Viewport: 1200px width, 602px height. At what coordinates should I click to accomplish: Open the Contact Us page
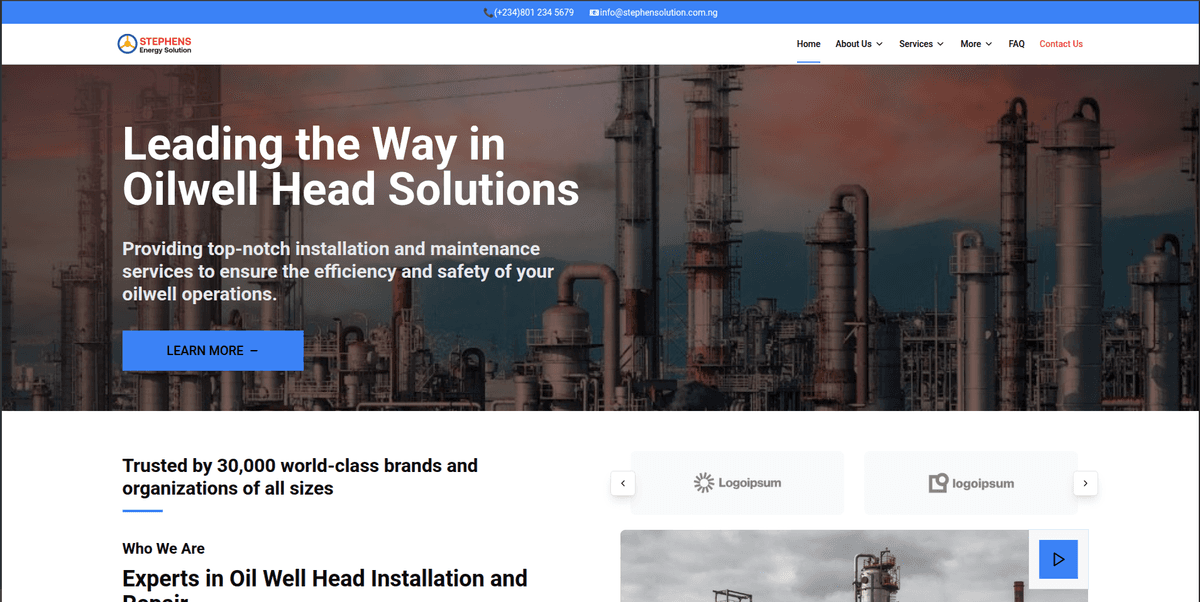coord(1060,44)
